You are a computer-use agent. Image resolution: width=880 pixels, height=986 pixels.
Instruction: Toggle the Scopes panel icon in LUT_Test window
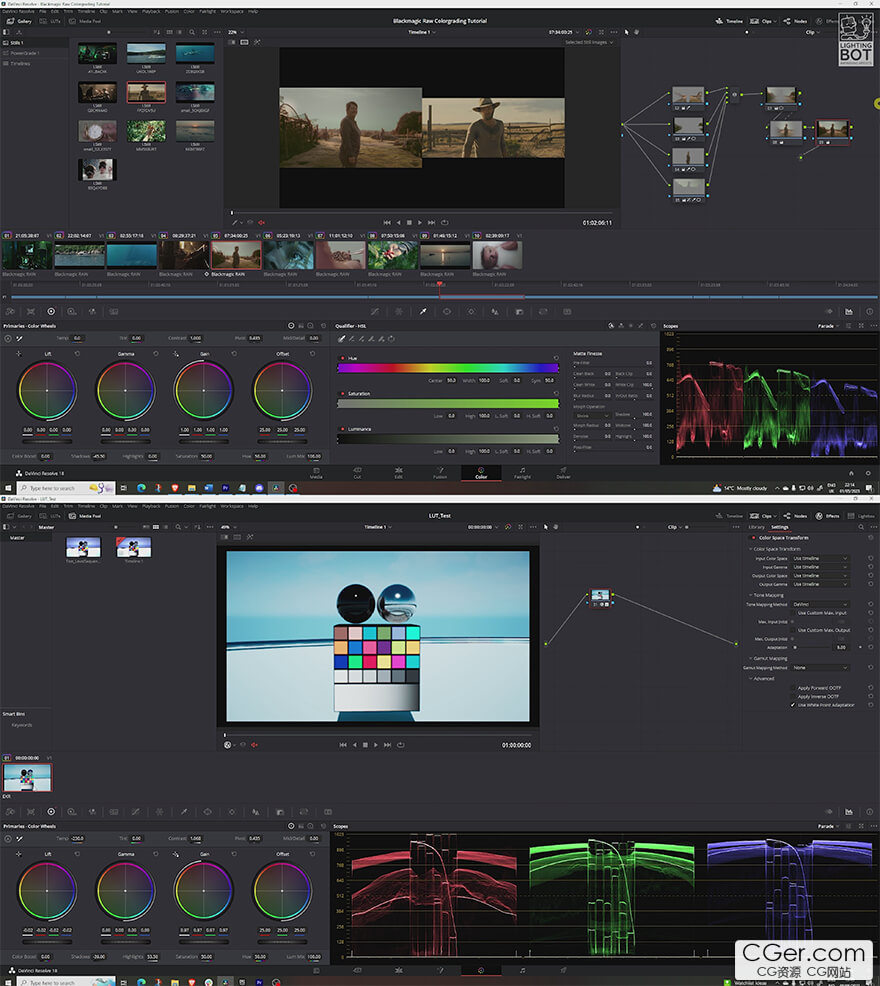pyautogui.click(x=849, y=812)
